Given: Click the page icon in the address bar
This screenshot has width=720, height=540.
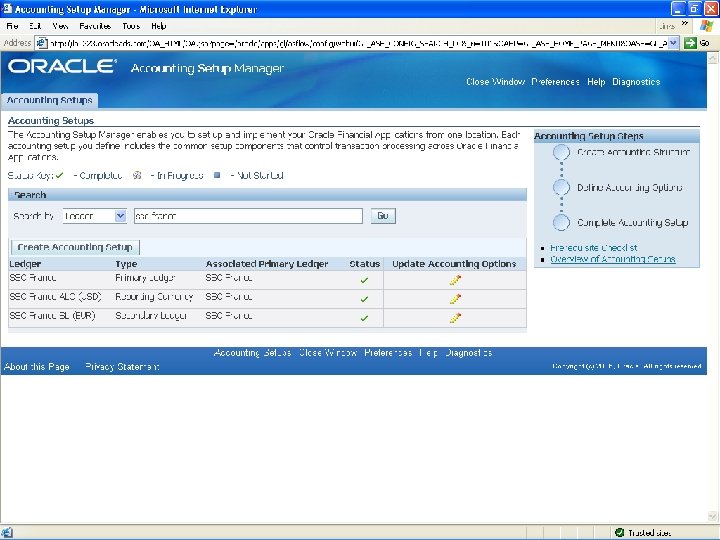Looking at the screenshot, I should [x=42, y=43].
